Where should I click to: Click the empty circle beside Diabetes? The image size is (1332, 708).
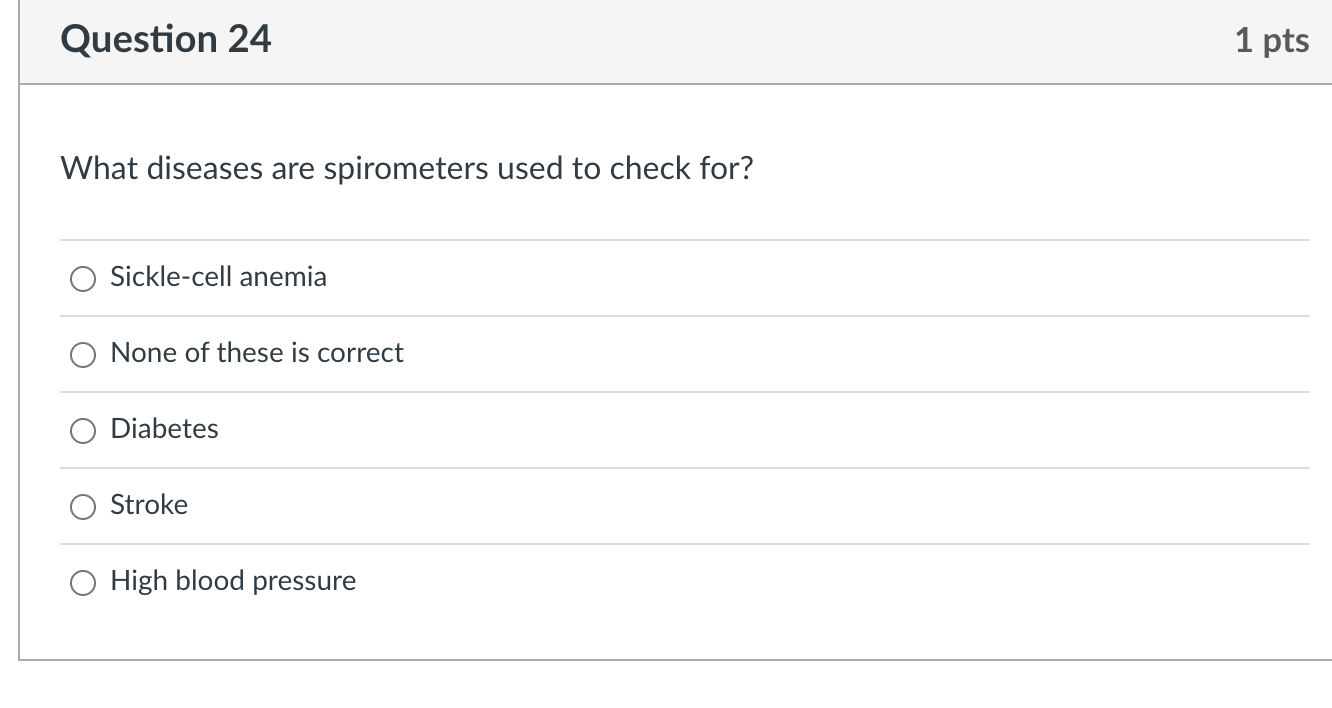coord(83,431)
